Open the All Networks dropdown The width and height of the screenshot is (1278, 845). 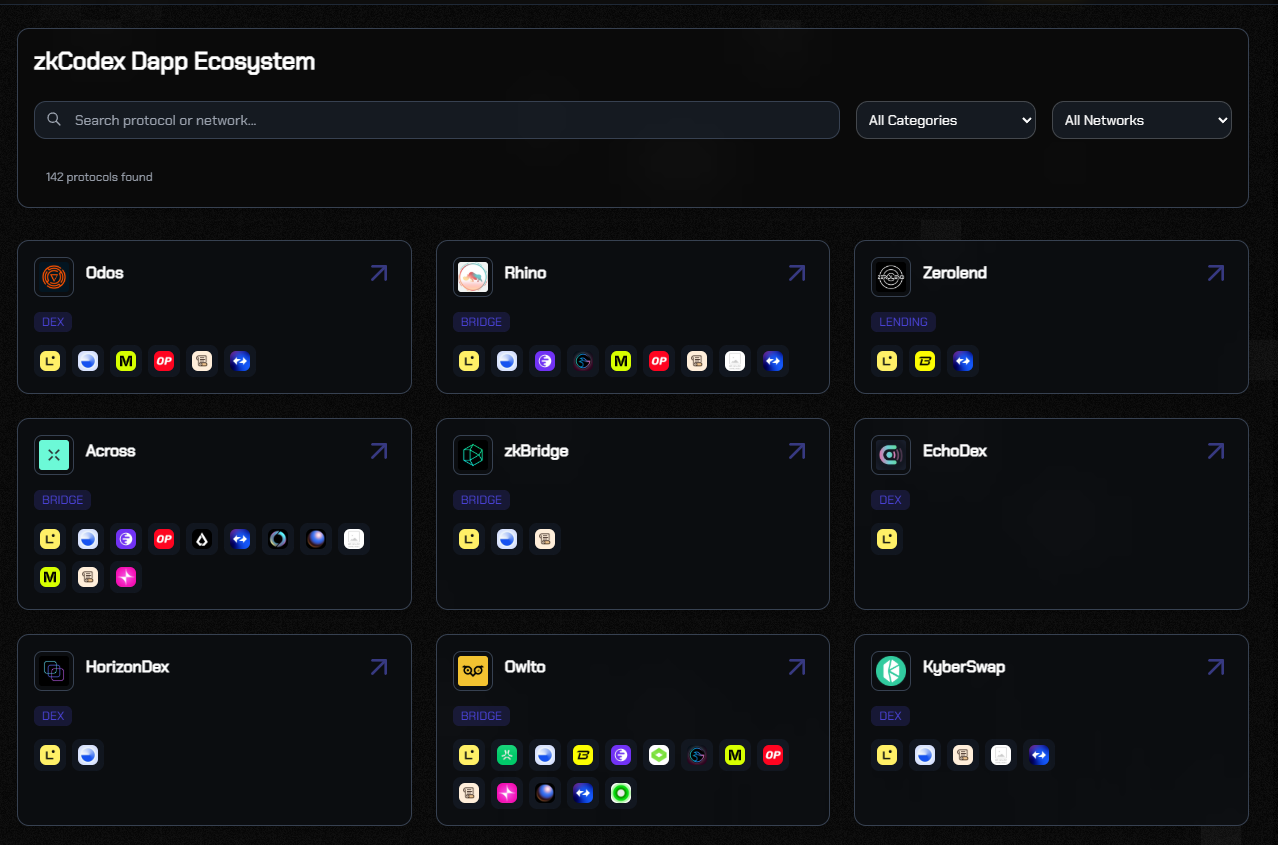[x=1141, y=120]
